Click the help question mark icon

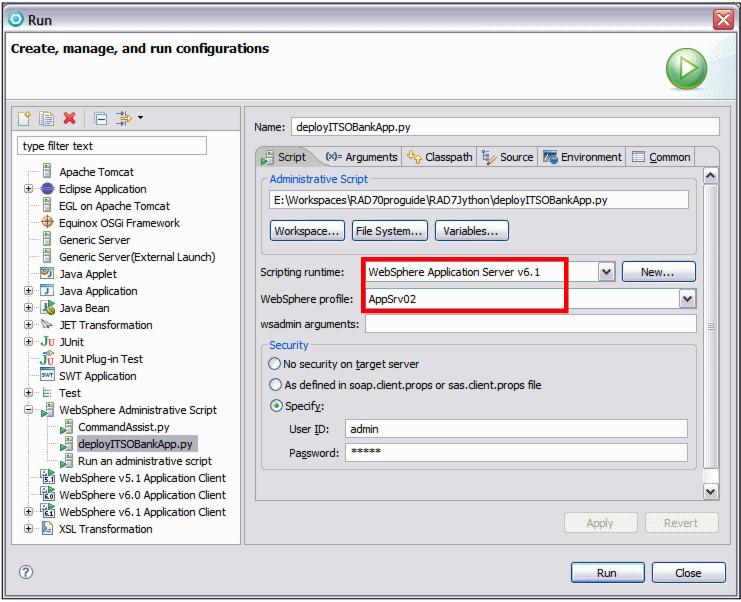[26, 572]
